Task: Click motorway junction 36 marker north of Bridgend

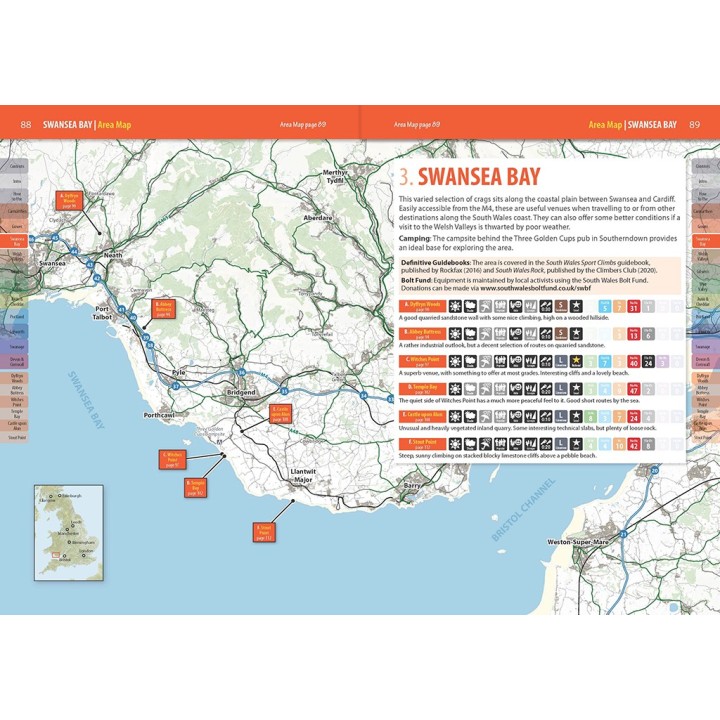Action: (242, 372)
